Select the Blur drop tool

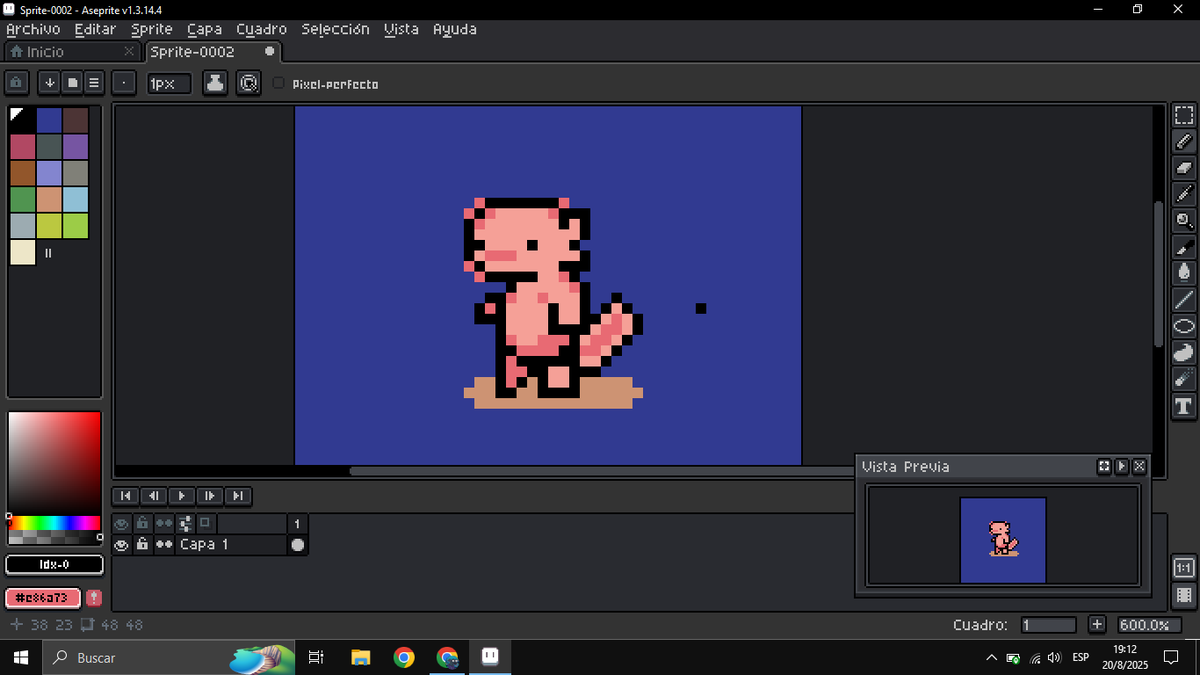click(1184, 272)
